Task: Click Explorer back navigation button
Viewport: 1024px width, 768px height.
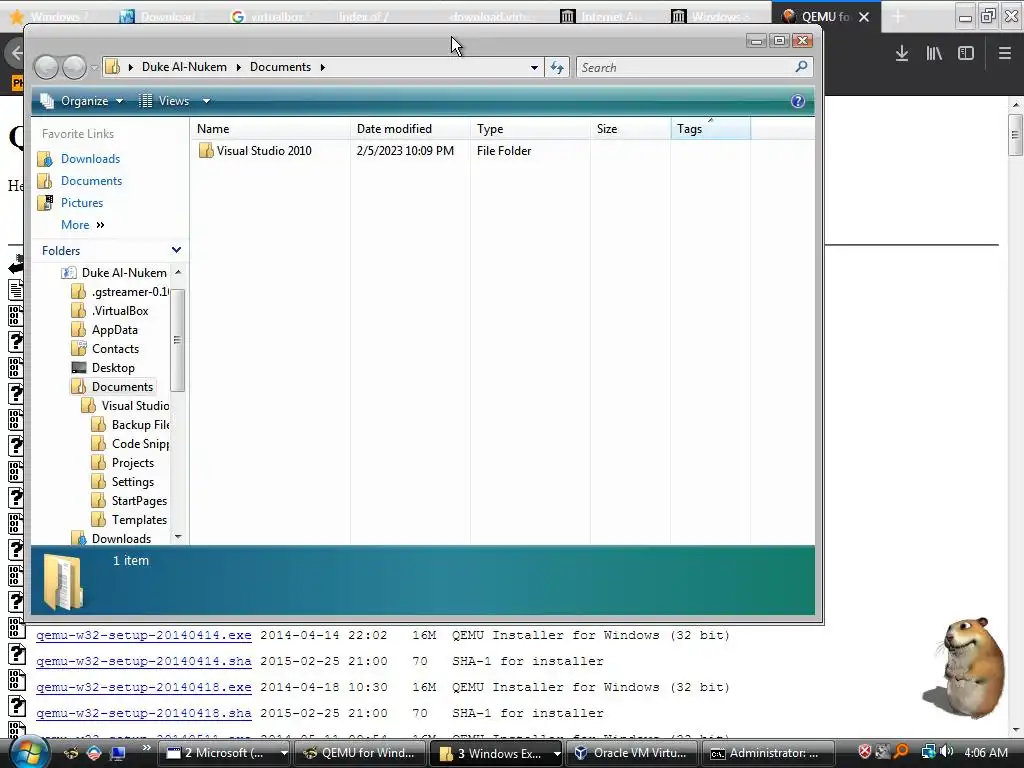Action: tap(46, 67)
